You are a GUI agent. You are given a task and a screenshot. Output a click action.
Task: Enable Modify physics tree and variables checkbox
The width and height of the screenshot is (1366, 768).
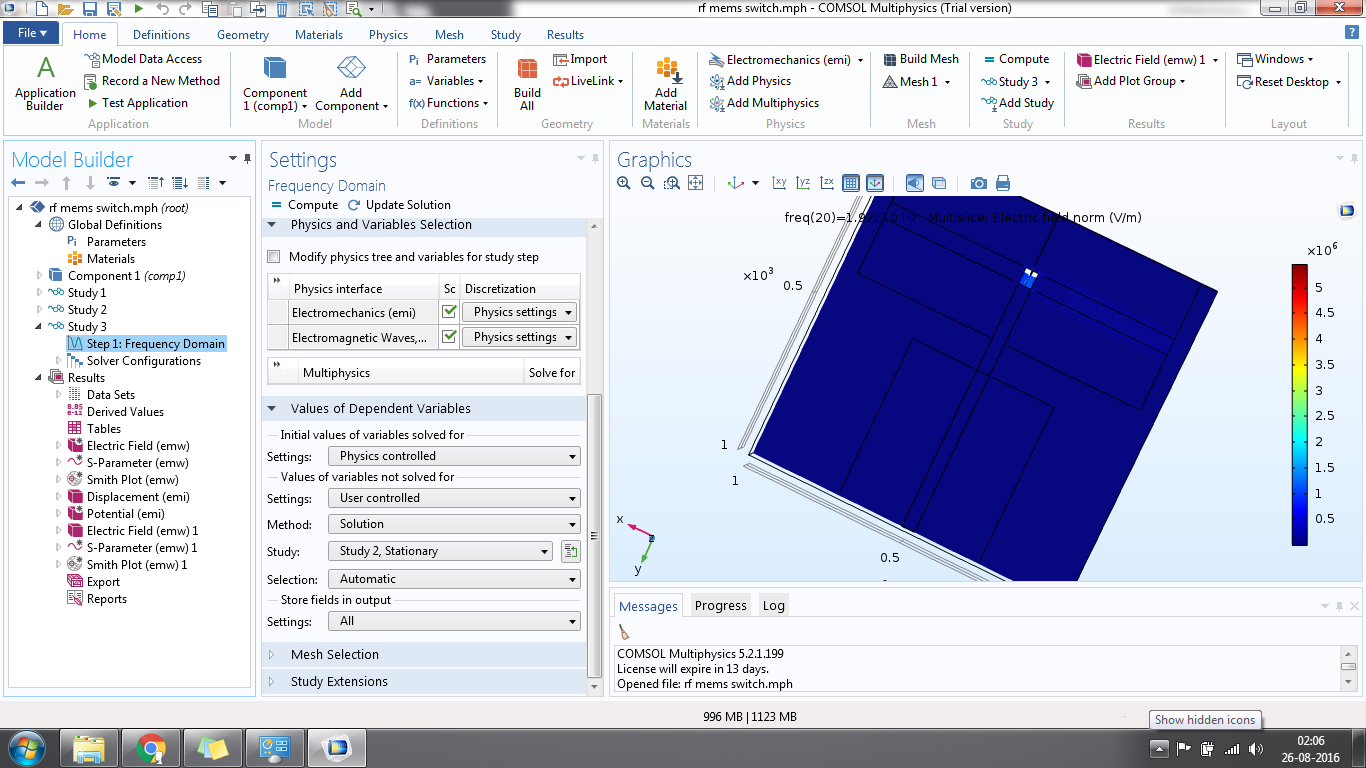coord(274,257)
